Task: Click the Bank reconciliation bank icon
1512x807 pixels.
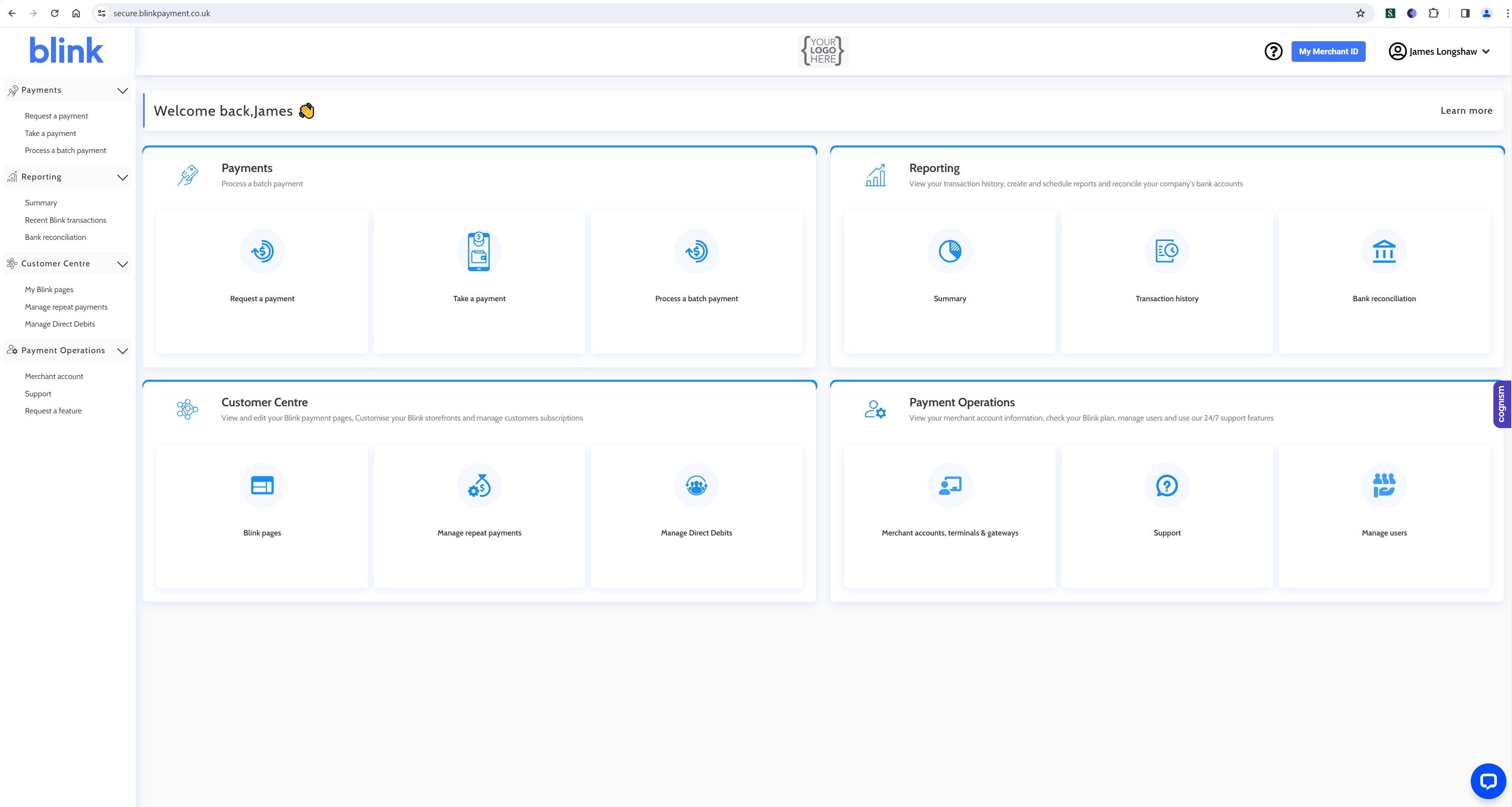Action: point(1384,251)
